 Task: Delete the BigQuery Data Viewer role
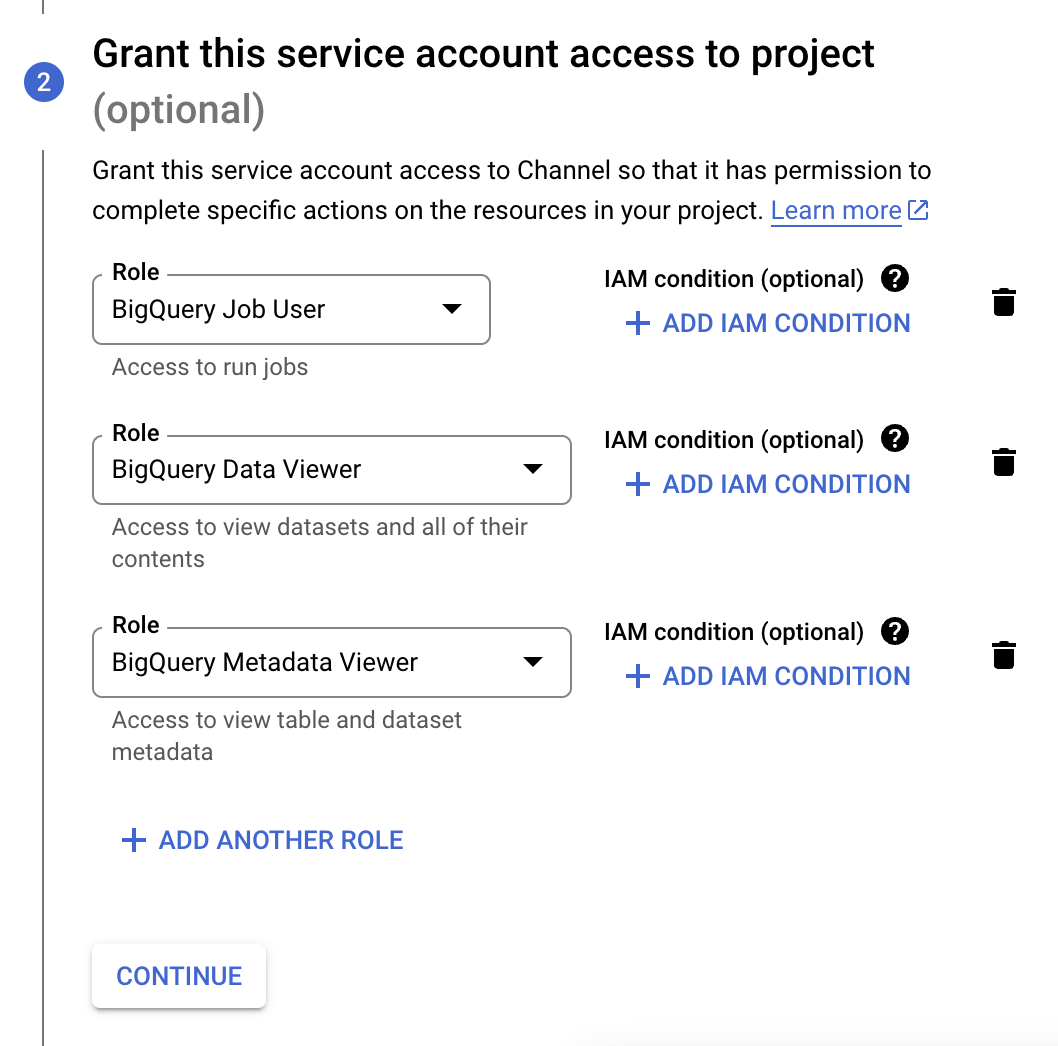click(x=1005, y=462)
